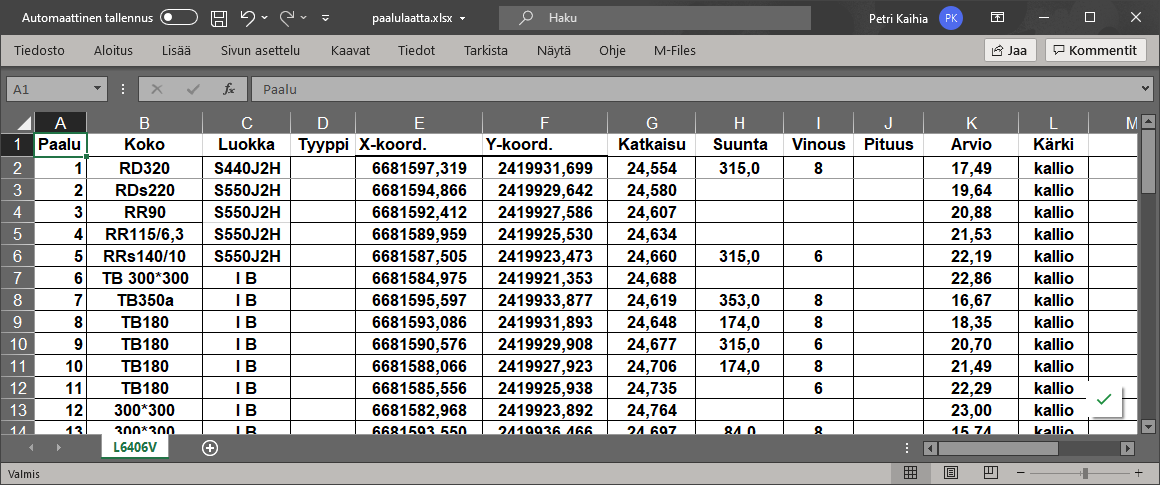The image size is (1160, 485).
Task: Click the Kommentit button
Action: click(x=1096, y=50)
